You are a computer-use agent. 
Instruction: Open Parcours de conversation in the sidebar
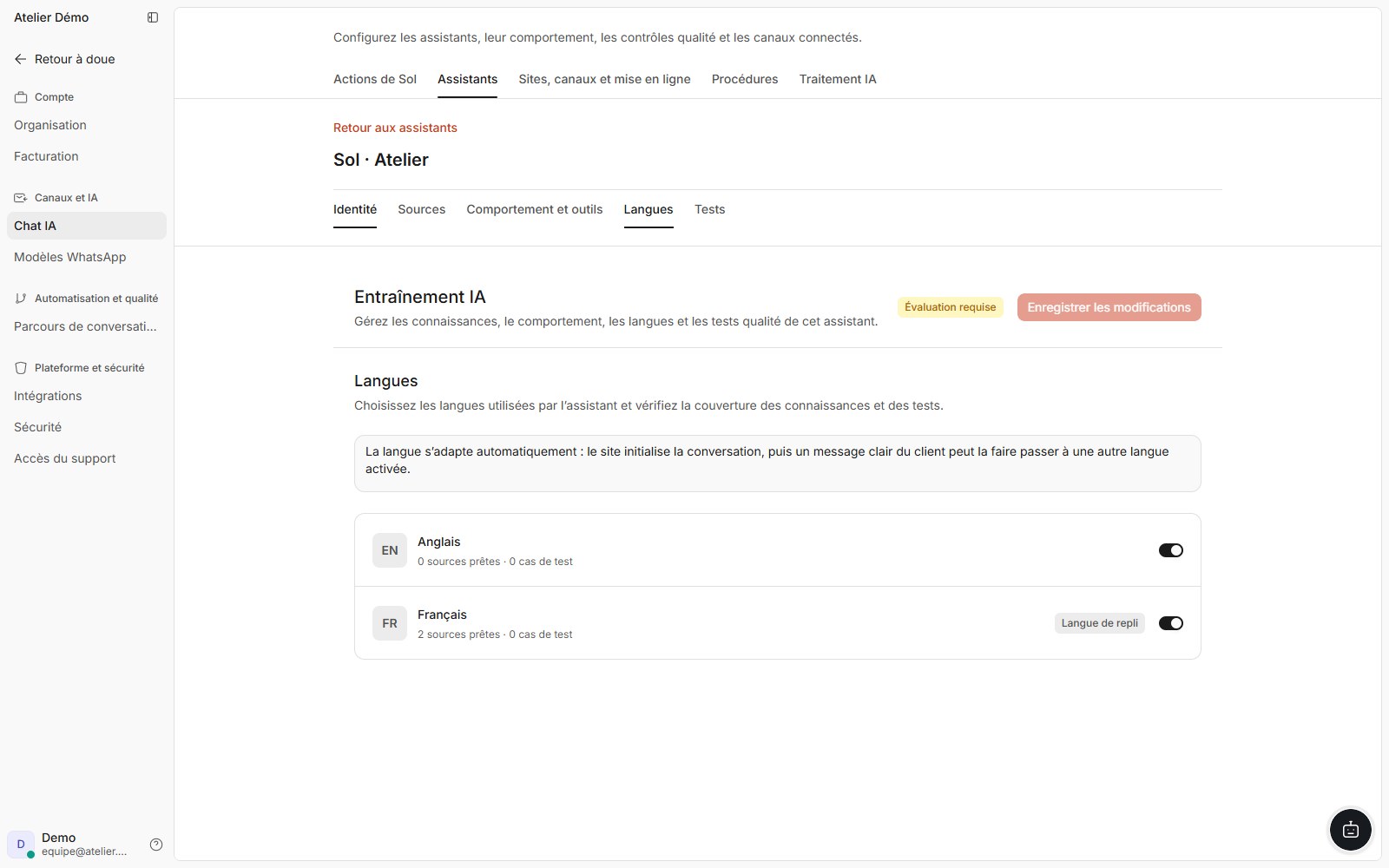click(85, 326)
